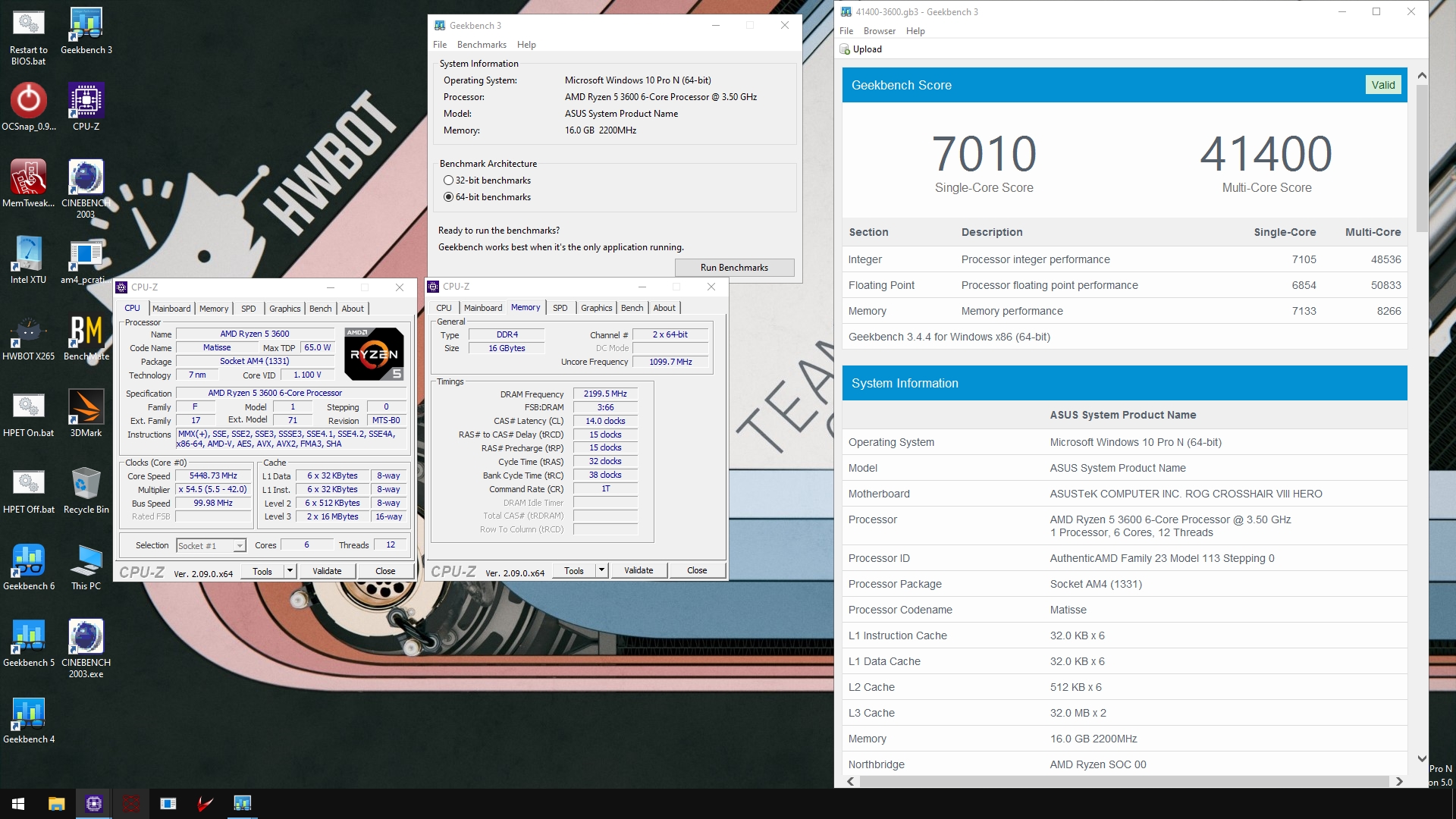
Task: Open the am4_pcrati desktop icon
Action: 86,260
